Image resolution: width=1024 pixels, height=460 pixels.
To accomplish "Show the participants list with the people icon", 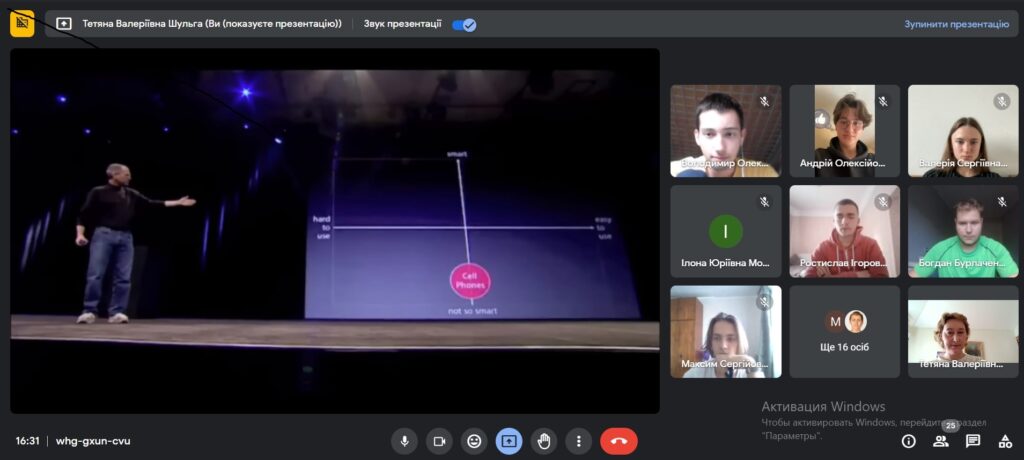I will [x=940, y=442].
